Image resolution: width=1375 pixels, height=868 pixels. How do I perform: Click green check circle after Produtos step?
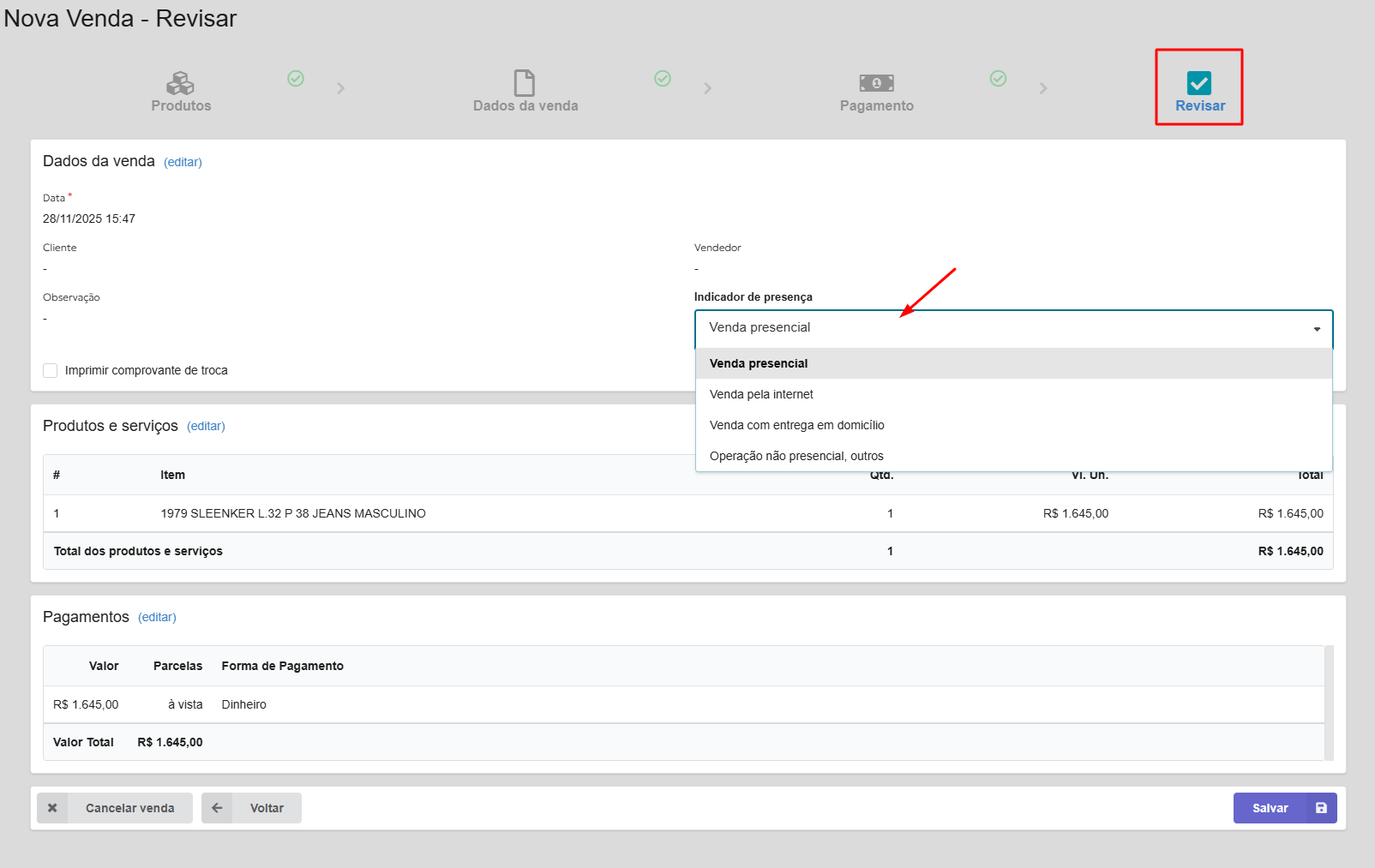click(x=296, y=79)
